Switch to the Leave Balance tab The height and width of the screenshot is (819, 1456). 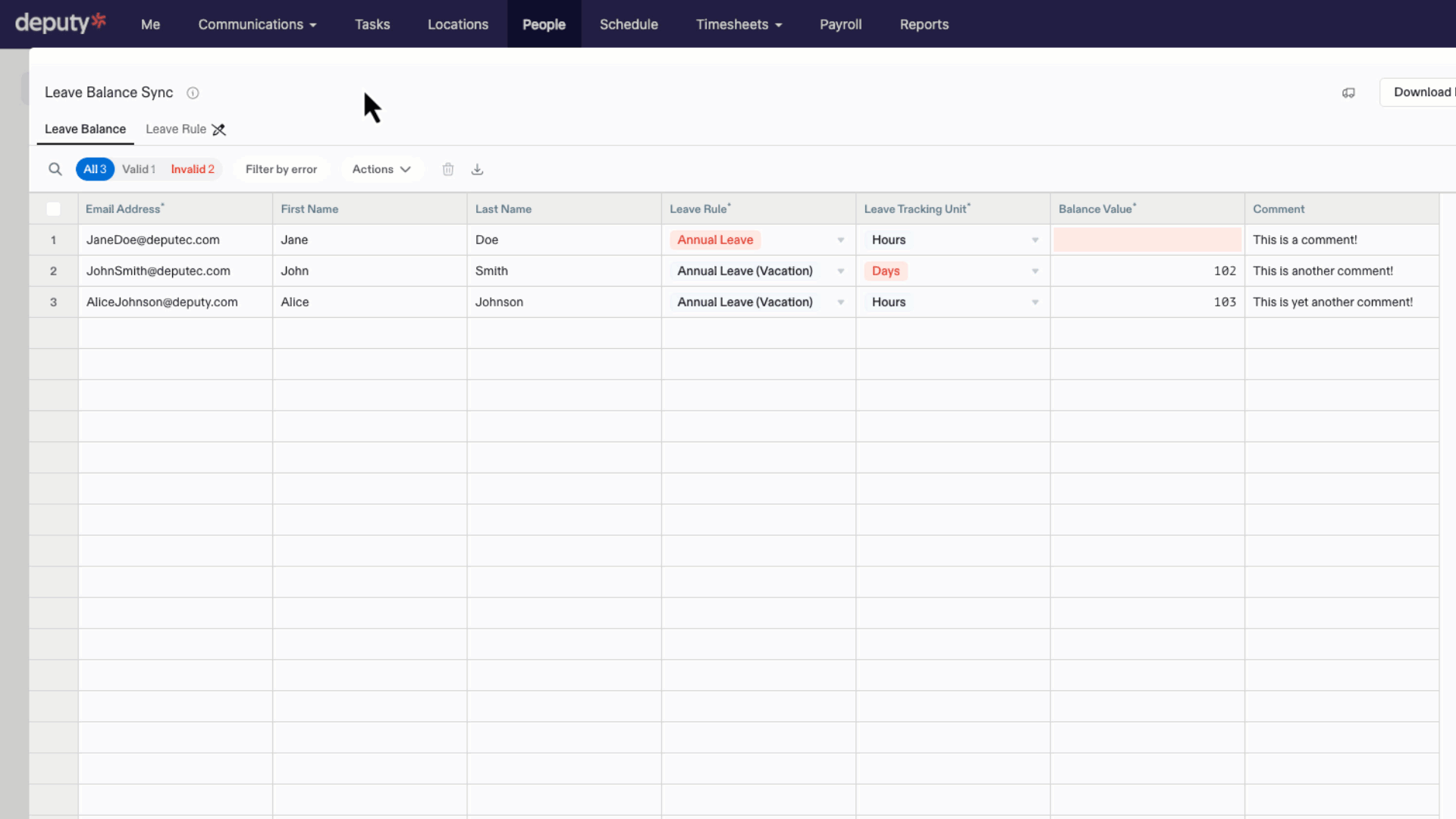click(x=85, y=129)
